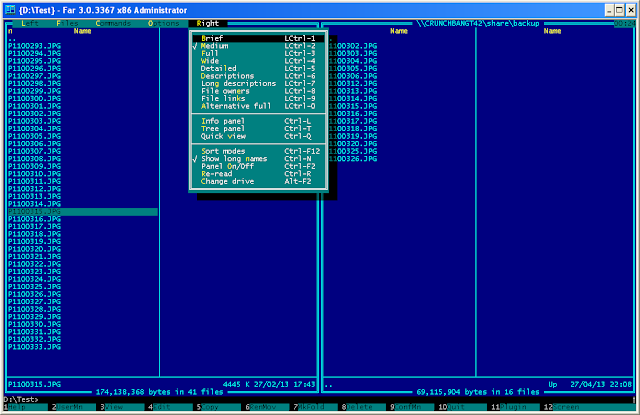This screenshot has height=415, width=640.
Task: Click F10 Quit key bar button
Action: [x=462, y=407]
